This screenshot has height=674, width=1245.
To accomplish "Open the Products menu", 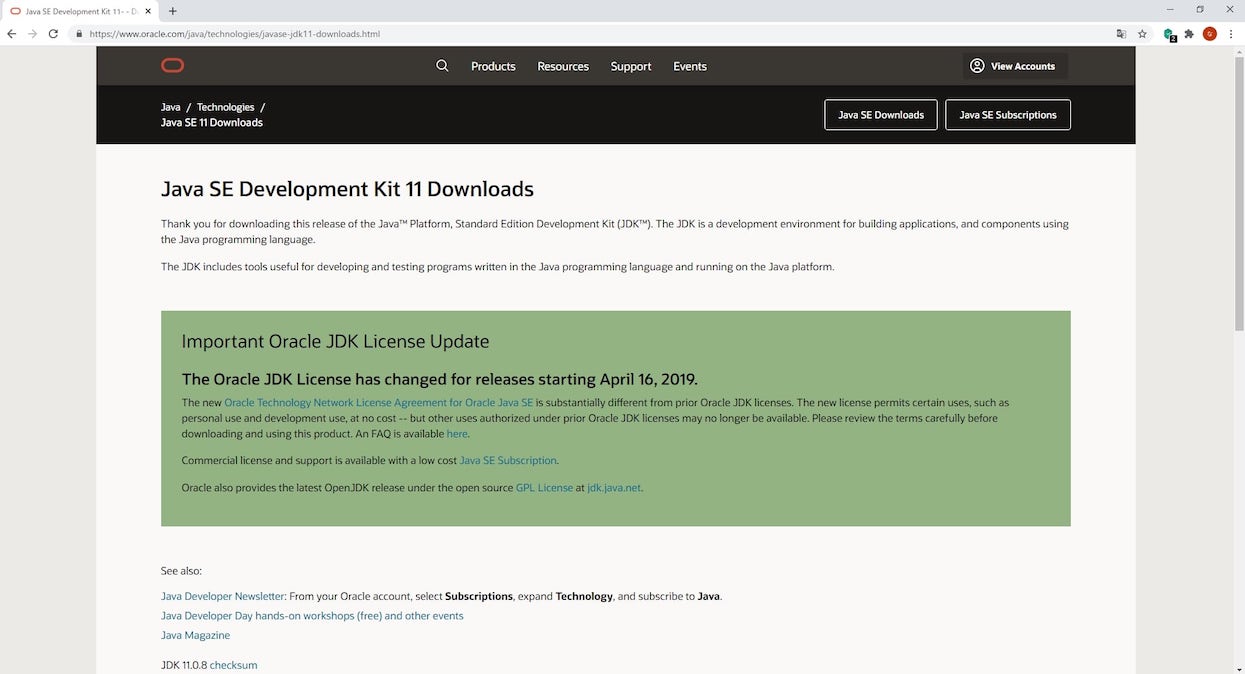I will pyautogui.click(x=493, y=66).
